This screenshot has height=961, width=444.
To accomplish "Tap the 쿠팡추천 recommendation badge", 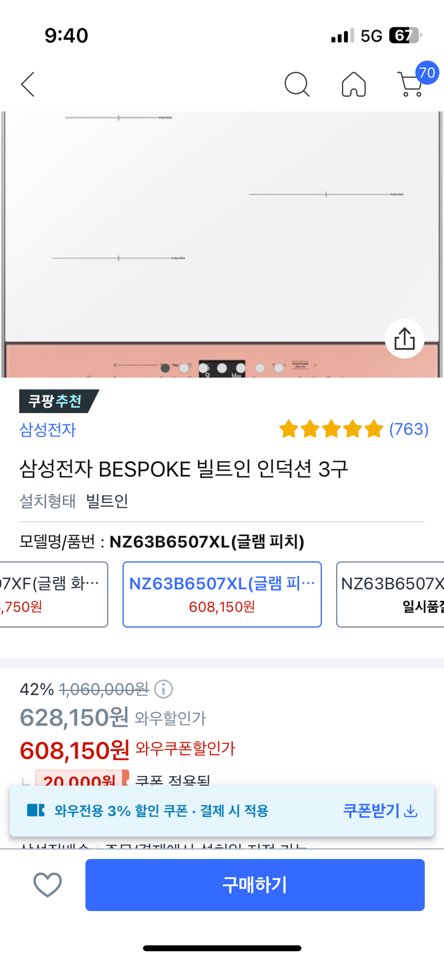I will tap(59, 401).
